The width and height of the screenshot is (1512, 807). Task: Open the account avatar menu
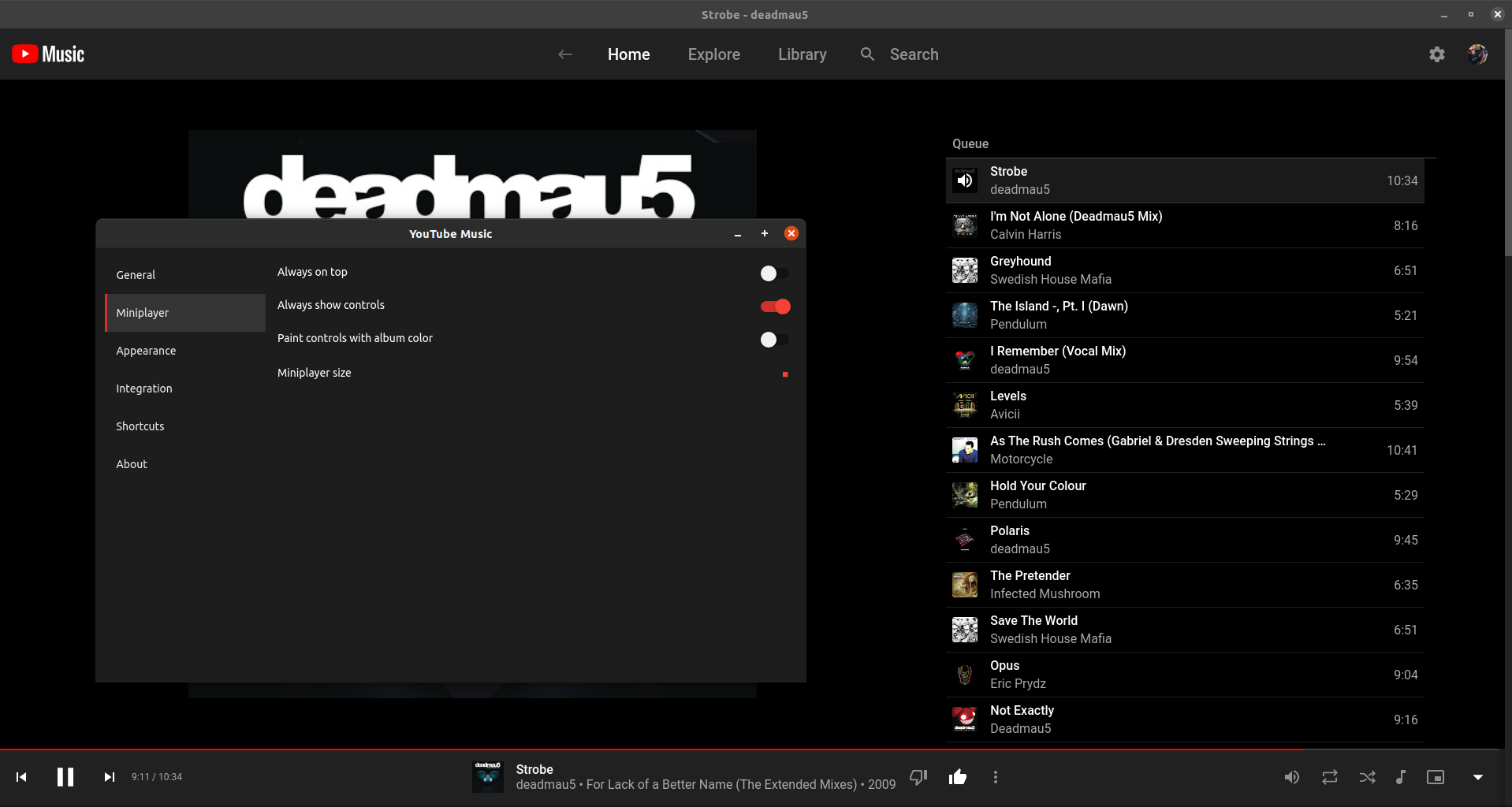(x=1477, y=54)
